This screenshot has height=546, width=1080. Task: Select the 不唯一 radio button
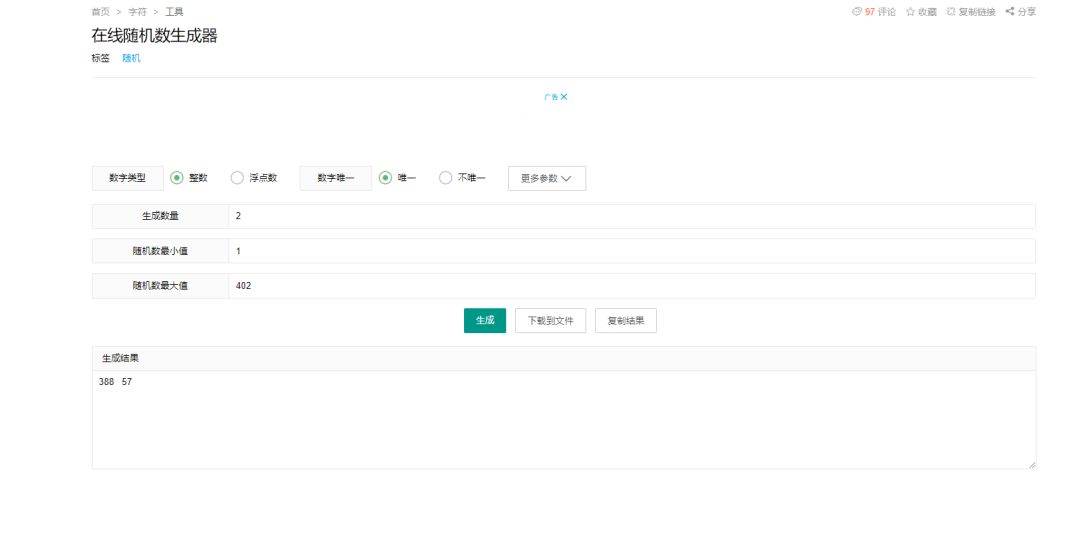(x=446, y=178)
